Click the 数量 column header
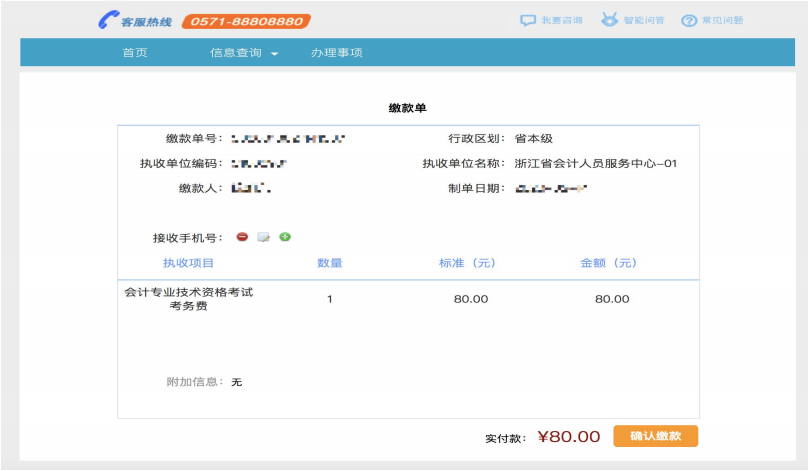The image size is (812, 471). (x=330, y=263)
